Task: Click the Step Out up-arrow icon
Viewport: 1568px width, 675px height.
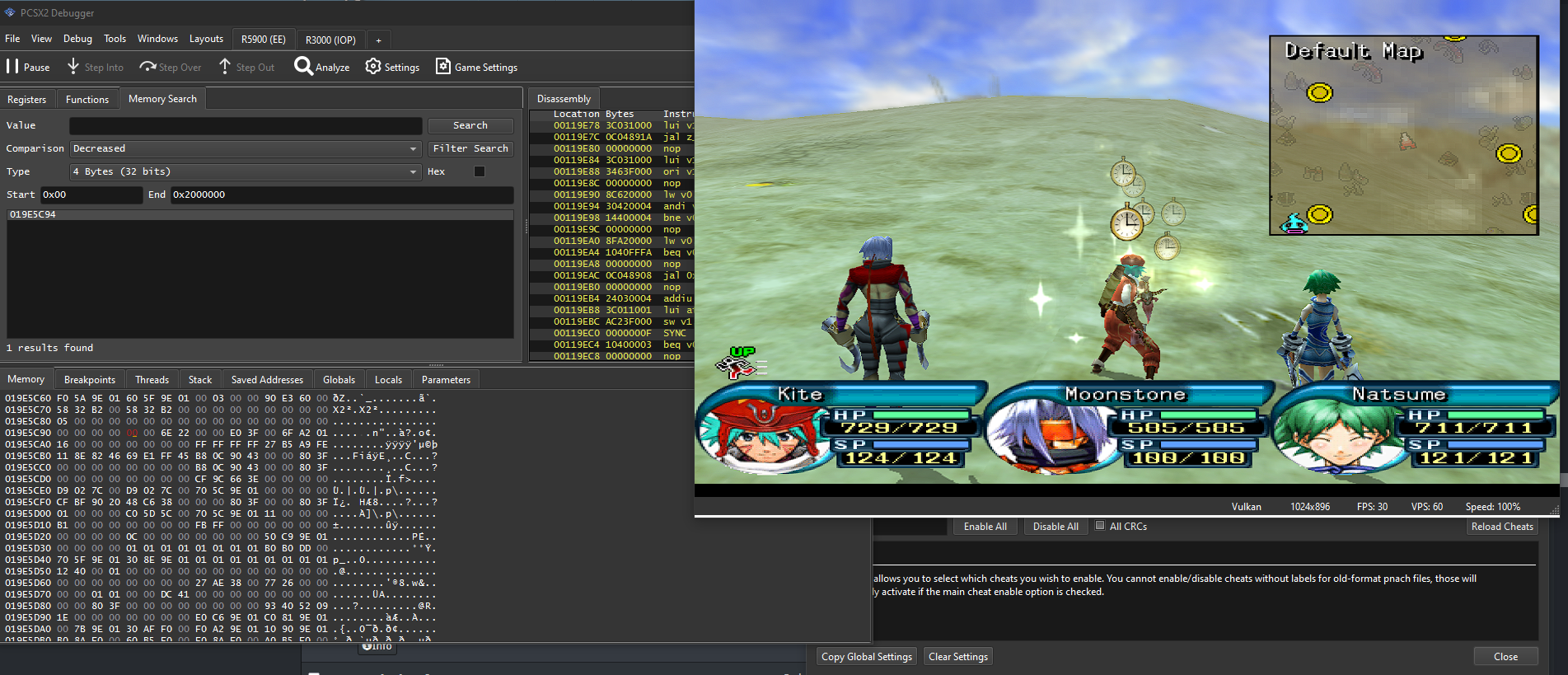Action: (224, 66)
